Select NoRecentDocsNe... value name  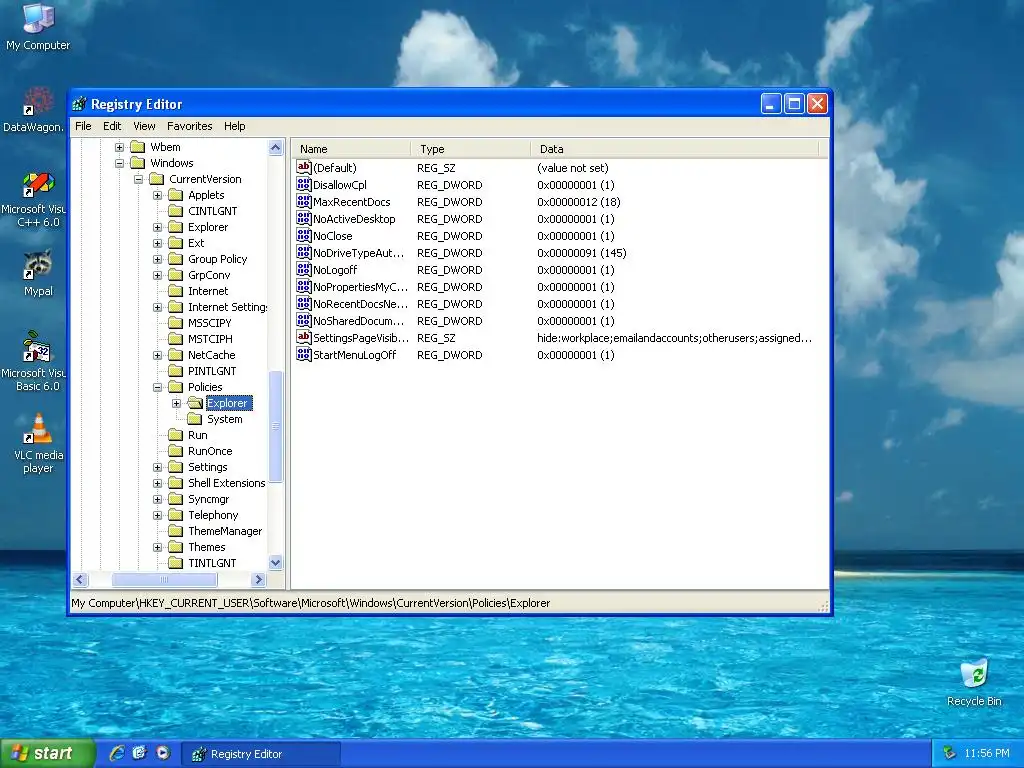click(360, 304)
